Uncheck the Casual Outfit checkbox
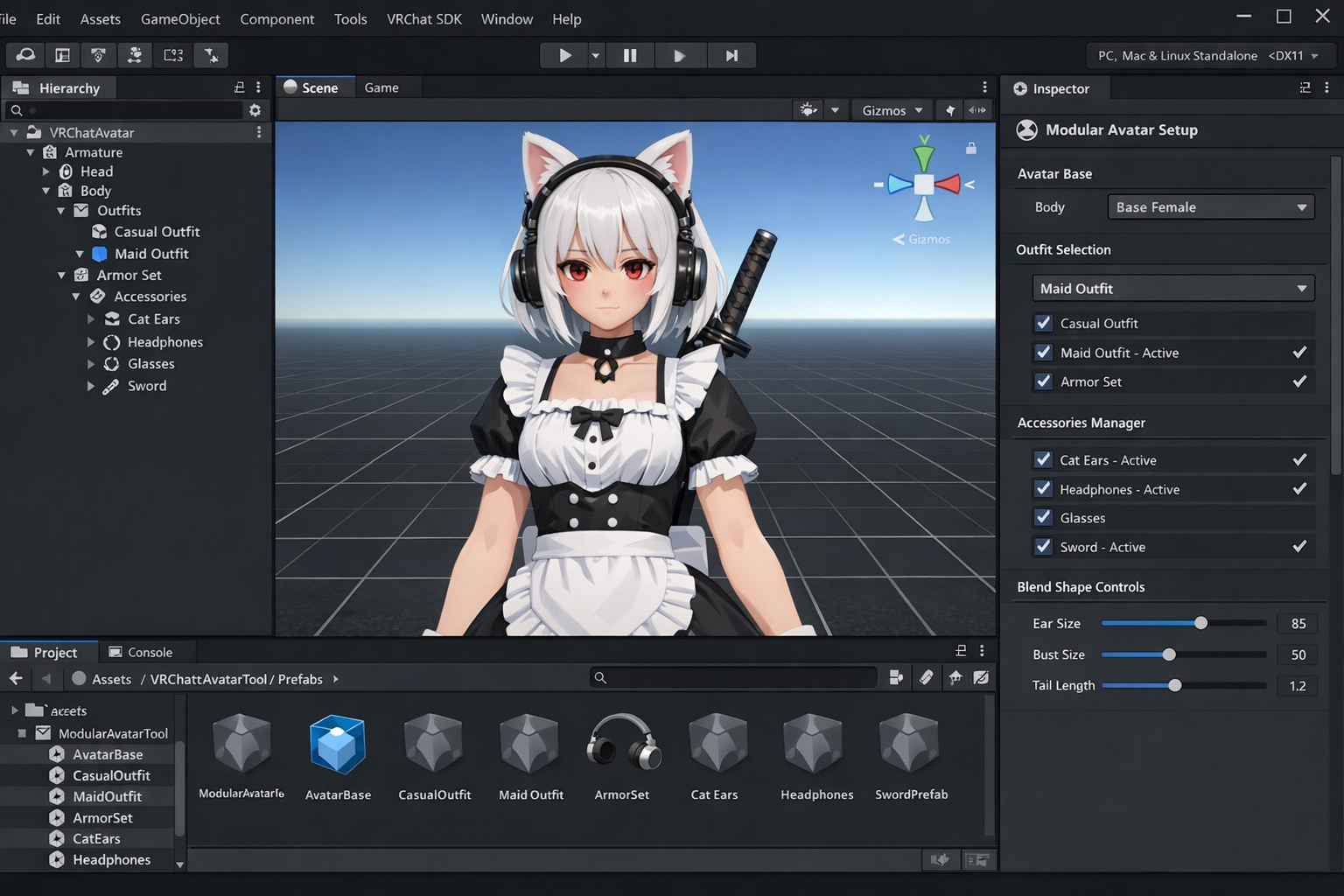 coord(1043,323)
